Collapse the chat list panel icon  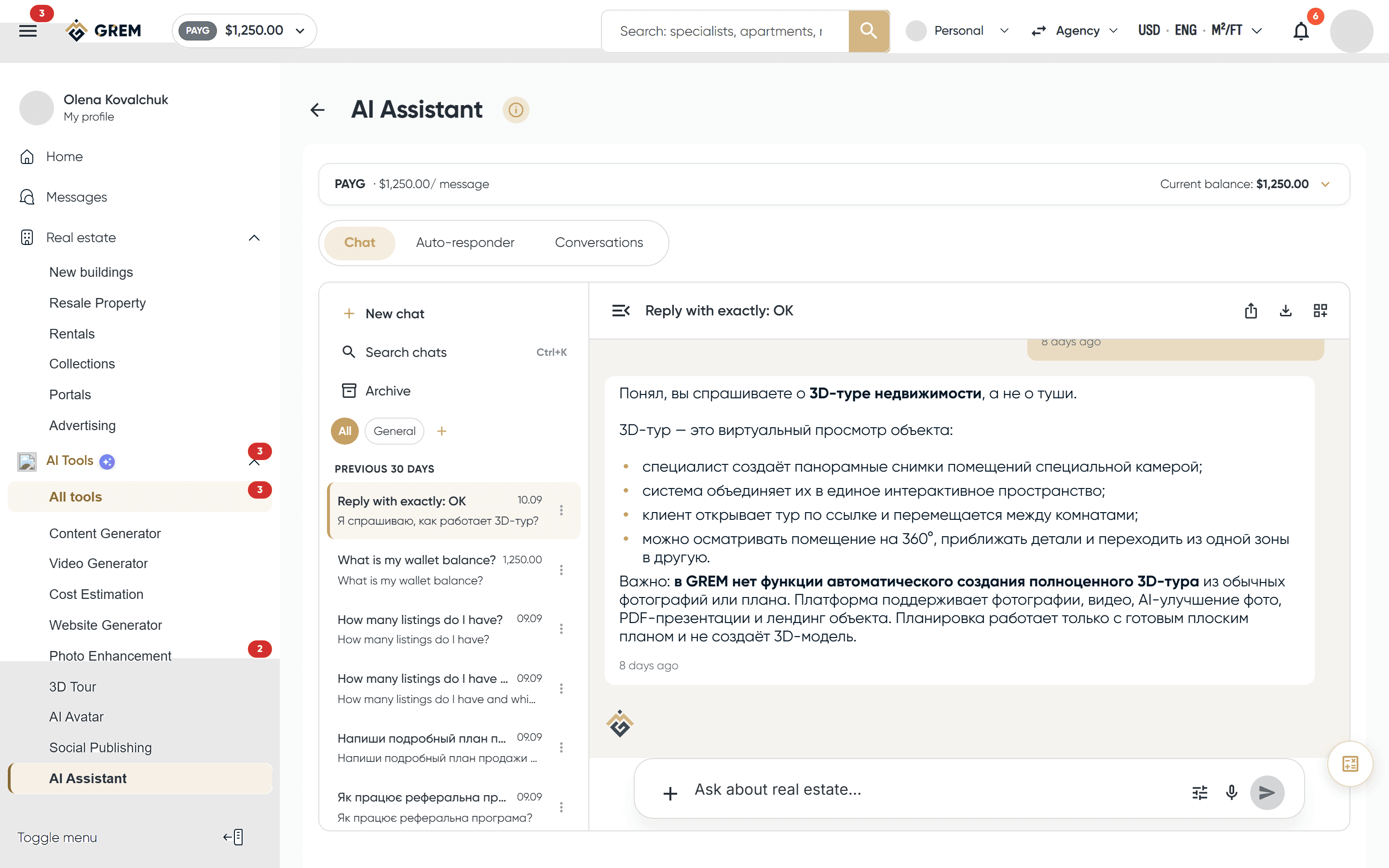point(620,311)
